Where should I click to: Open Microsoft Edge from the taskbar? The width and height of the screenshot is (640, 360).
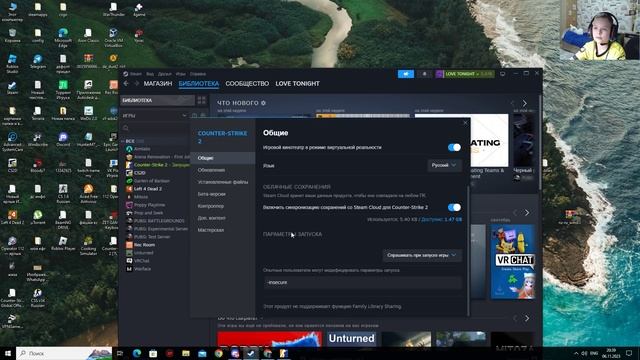coord(136,353)
